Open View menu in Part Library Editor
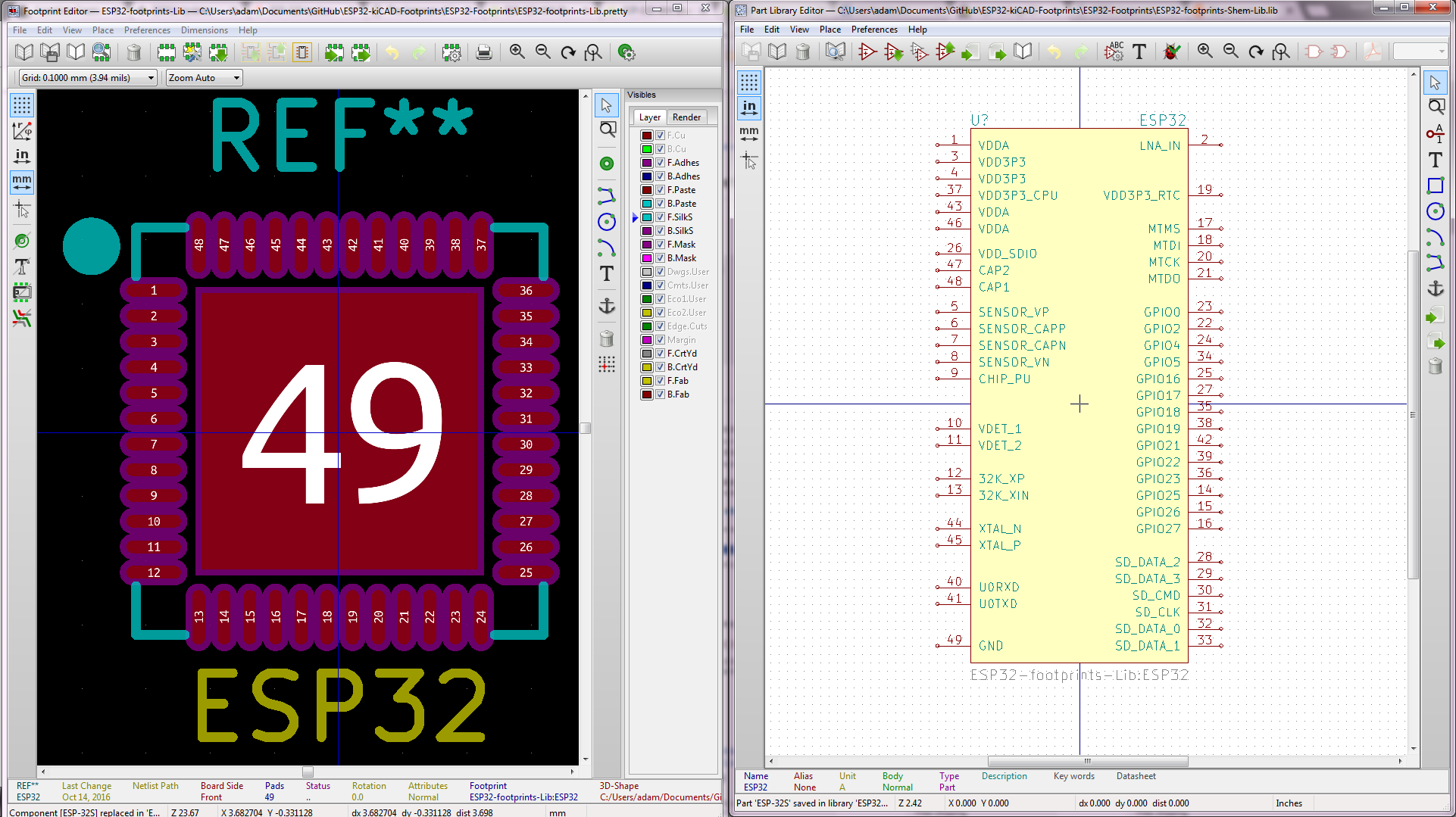Viewport: 1456px width, 817px height. point(799,30)
